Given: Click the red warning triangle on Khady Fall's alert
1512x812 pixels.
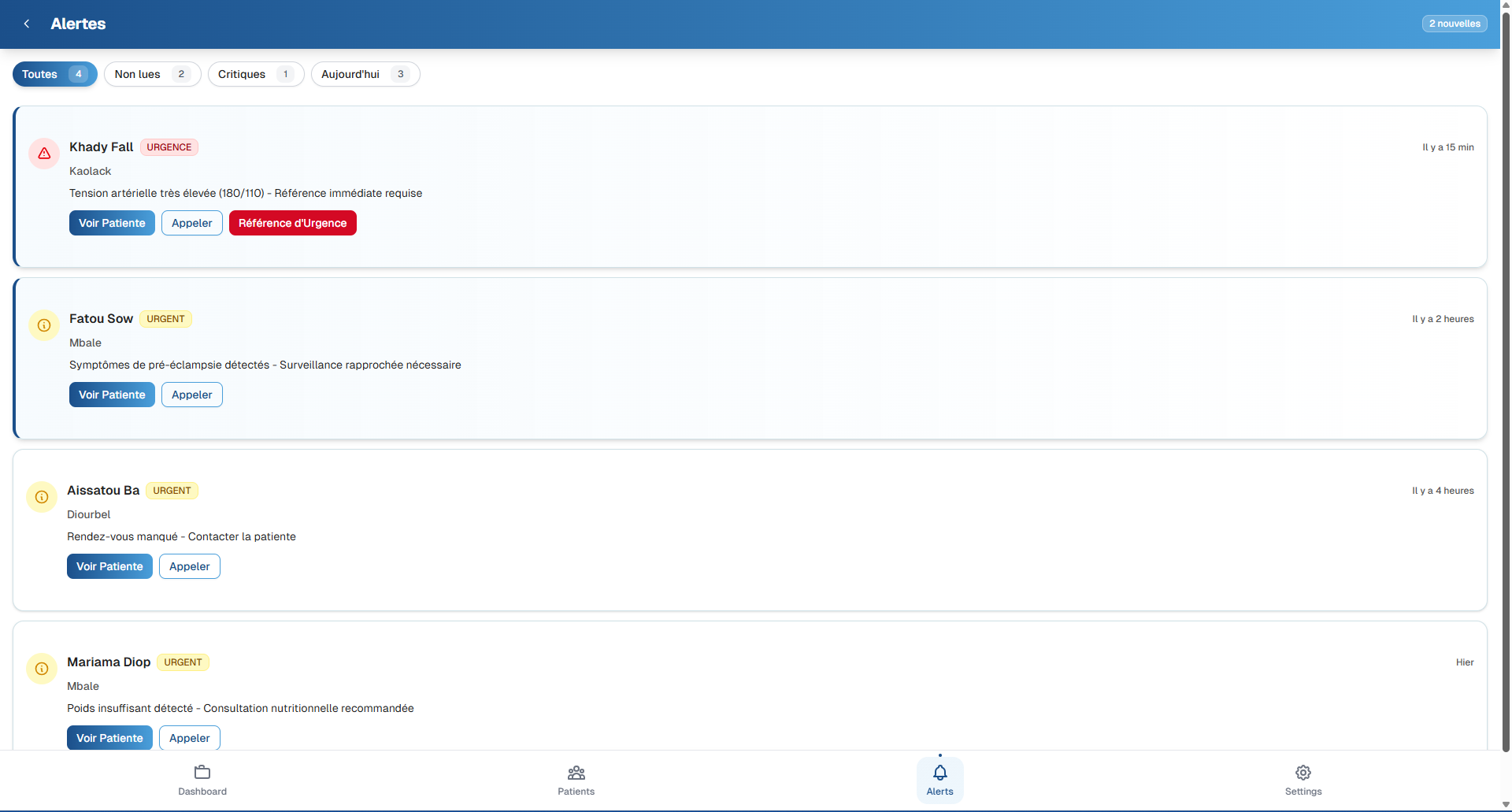Looking at the screenshot, I should [x=43, y=154].
